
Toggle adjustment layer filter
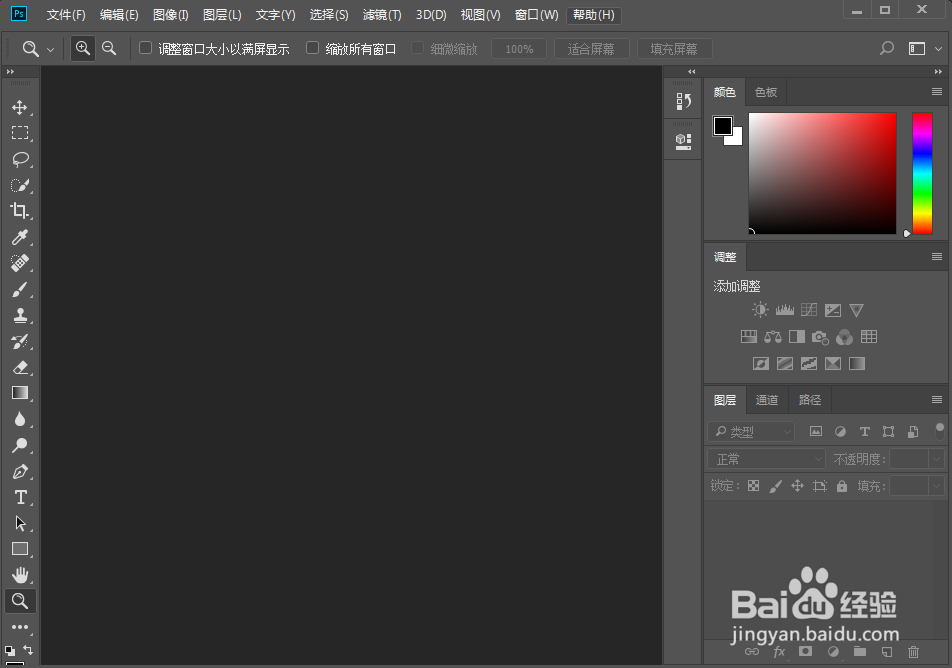pos(840,431)
